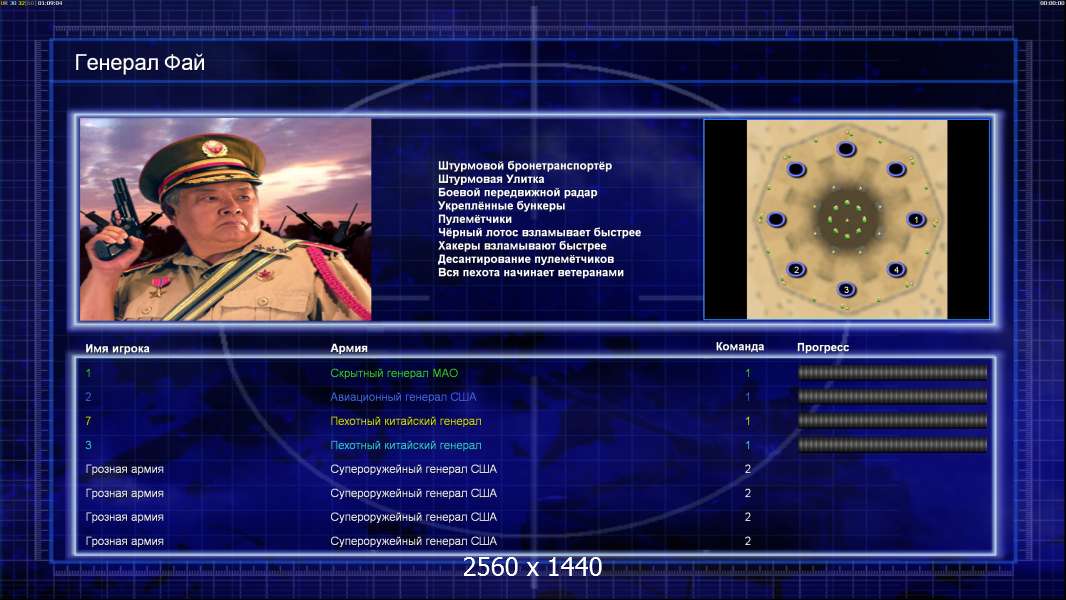Select the Команда column header
The image size is (1066, 600).
tap(740, 347)
